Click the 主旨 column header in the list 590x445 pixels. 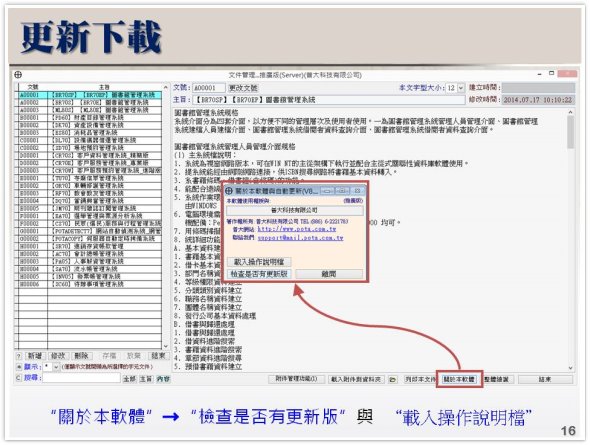click(105, 87)
